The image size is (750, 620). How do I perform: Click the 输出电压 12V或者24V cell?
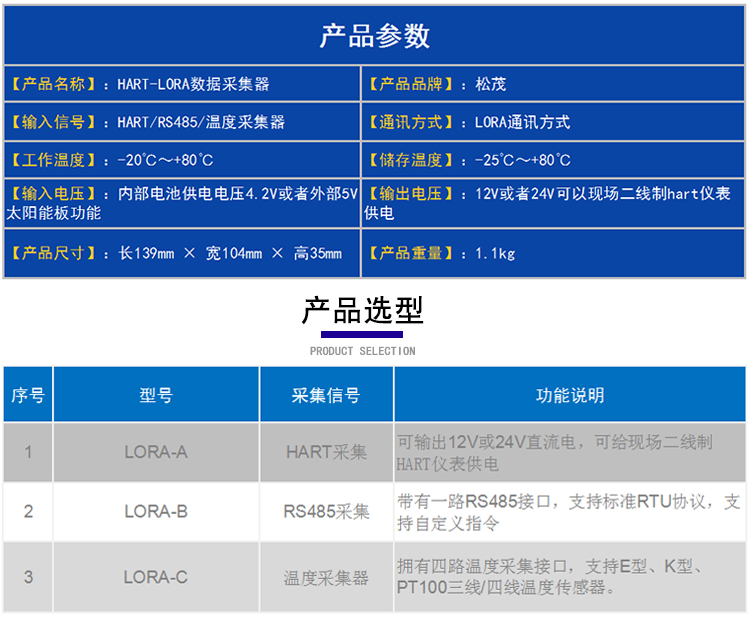click(x=553, y=203)
